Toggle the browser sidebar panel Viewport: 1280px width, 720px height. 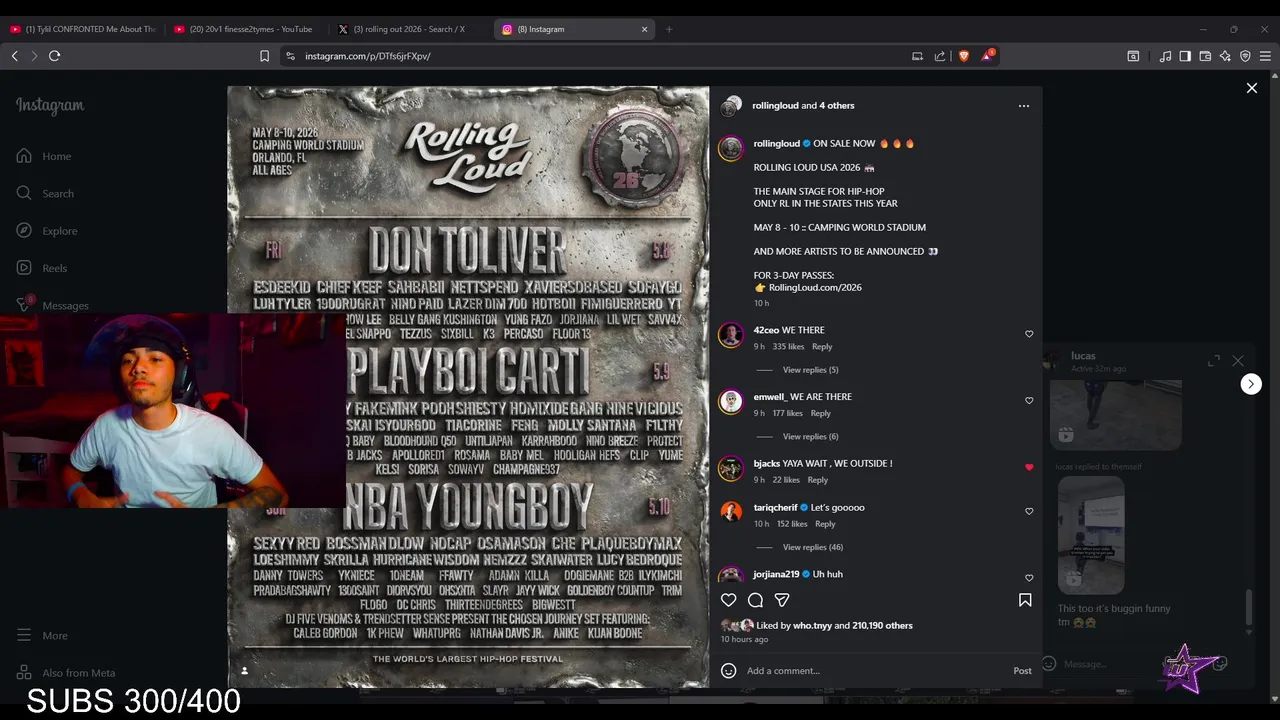click(x=1185, y=56)
